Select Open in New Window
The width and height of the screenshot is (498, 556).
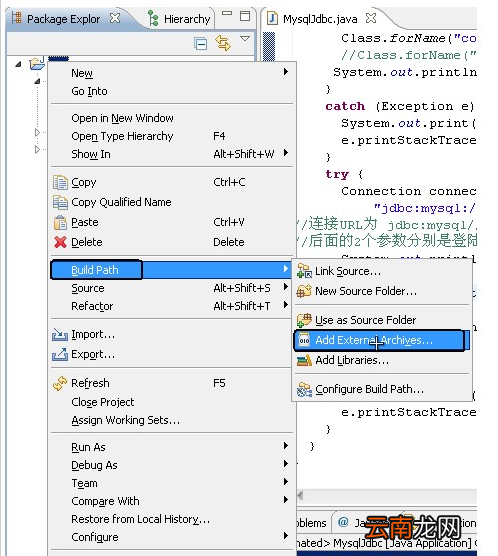coord(172,118)
